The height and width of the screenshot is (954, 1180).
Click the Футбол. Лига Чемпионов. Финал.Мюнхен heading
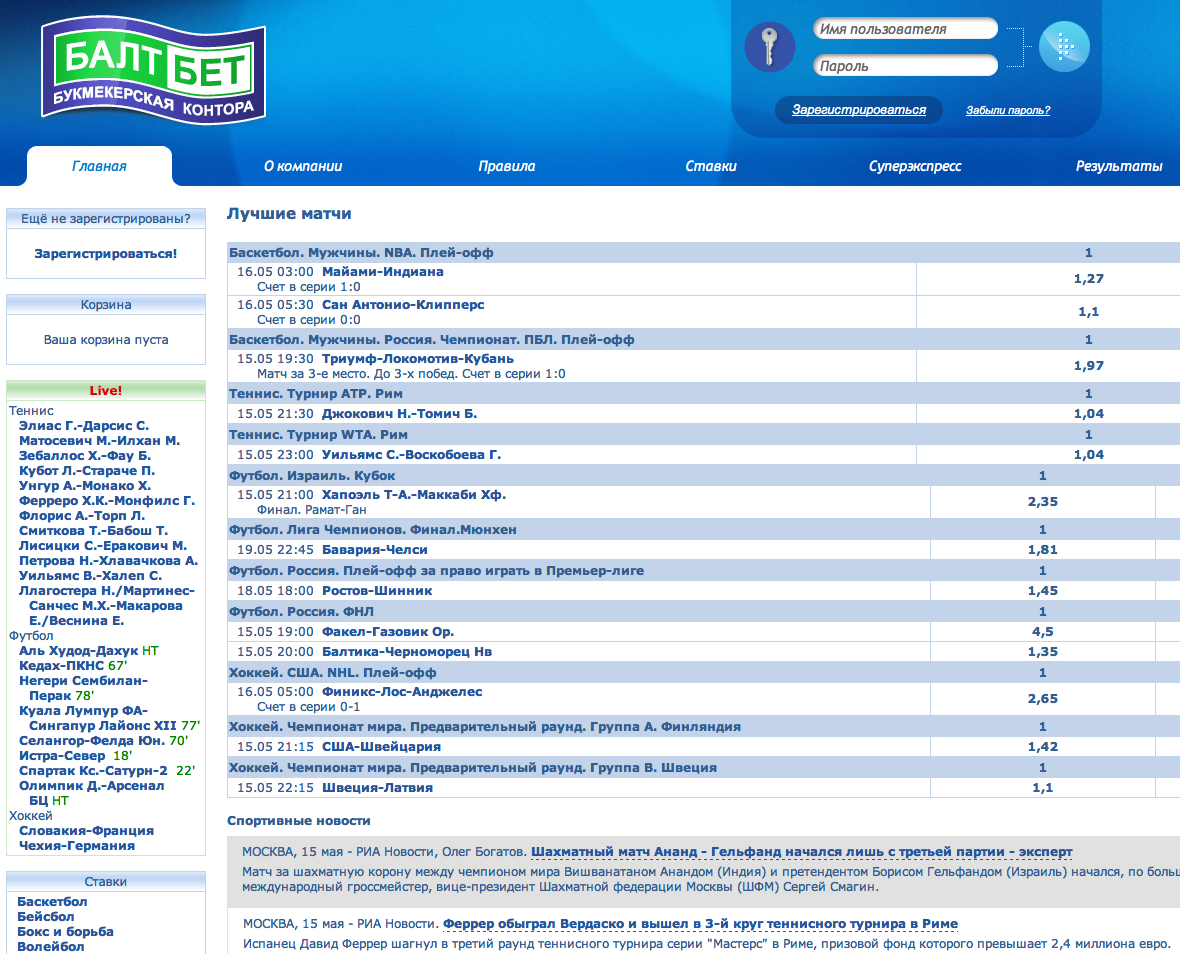[x=373, y=530]
